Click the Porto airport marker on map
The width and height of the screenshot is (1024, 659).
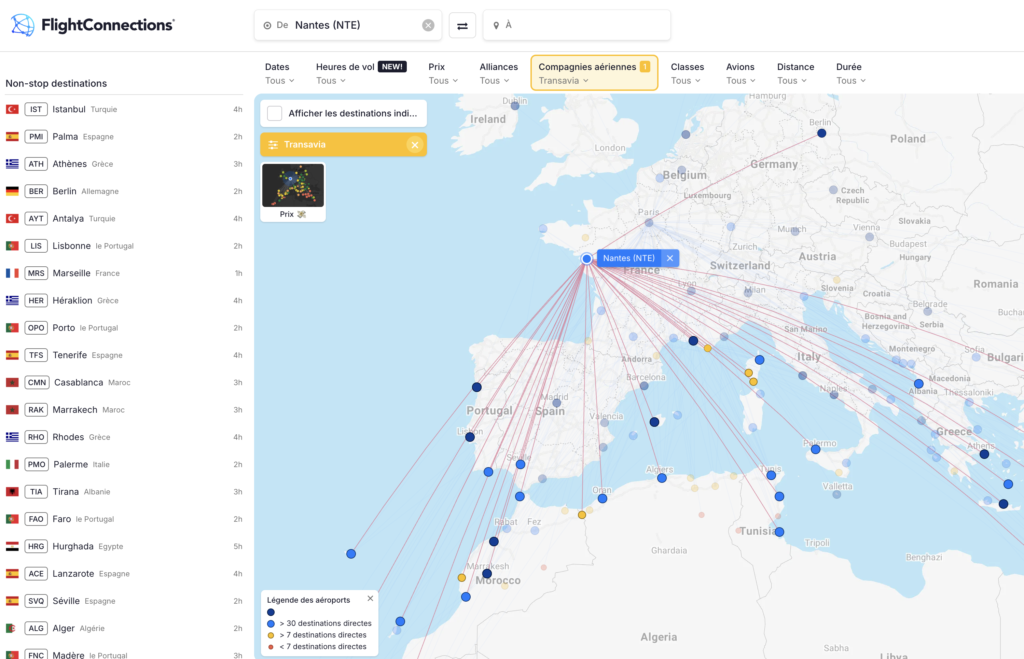click(477, 387)
